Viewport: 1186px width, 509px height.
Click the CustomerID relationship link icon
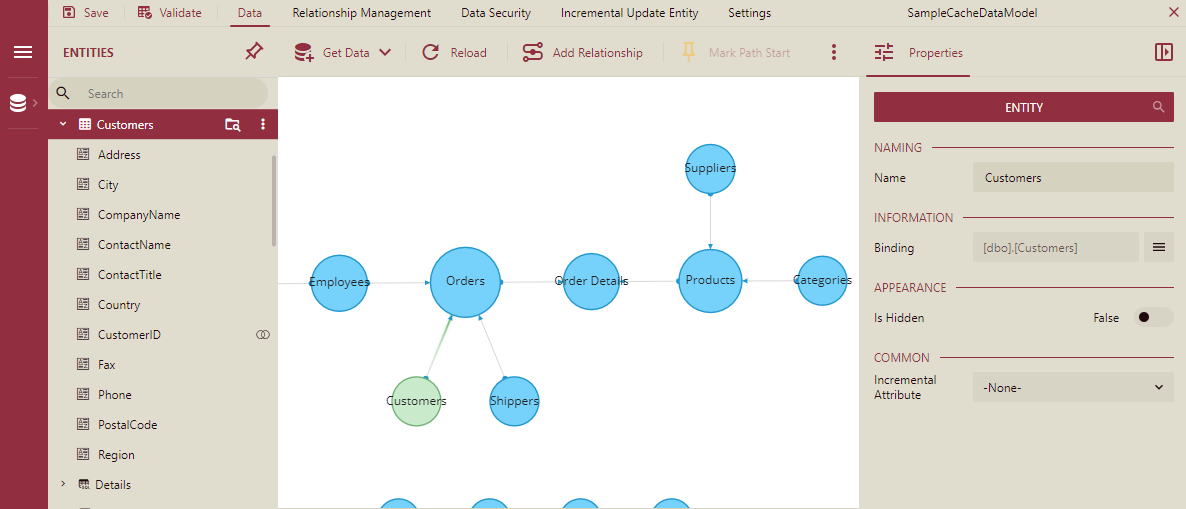coord(262,334)
